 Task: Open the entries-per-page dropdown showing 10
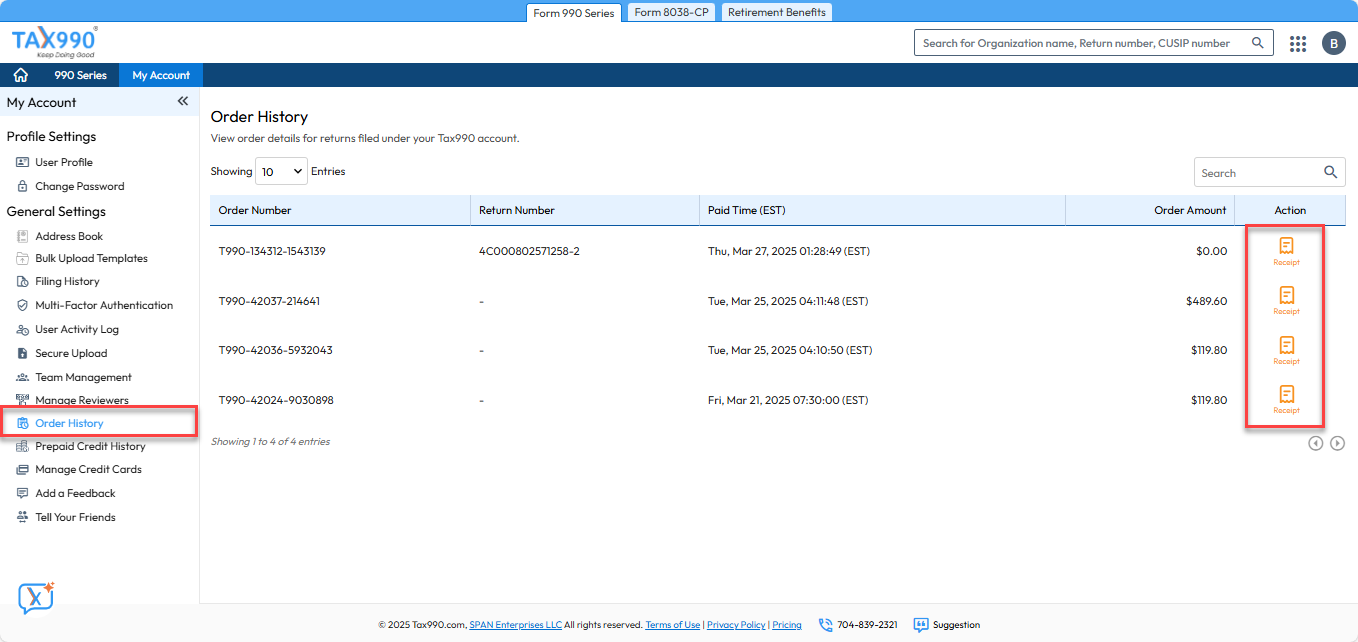[x=281, y=171]
